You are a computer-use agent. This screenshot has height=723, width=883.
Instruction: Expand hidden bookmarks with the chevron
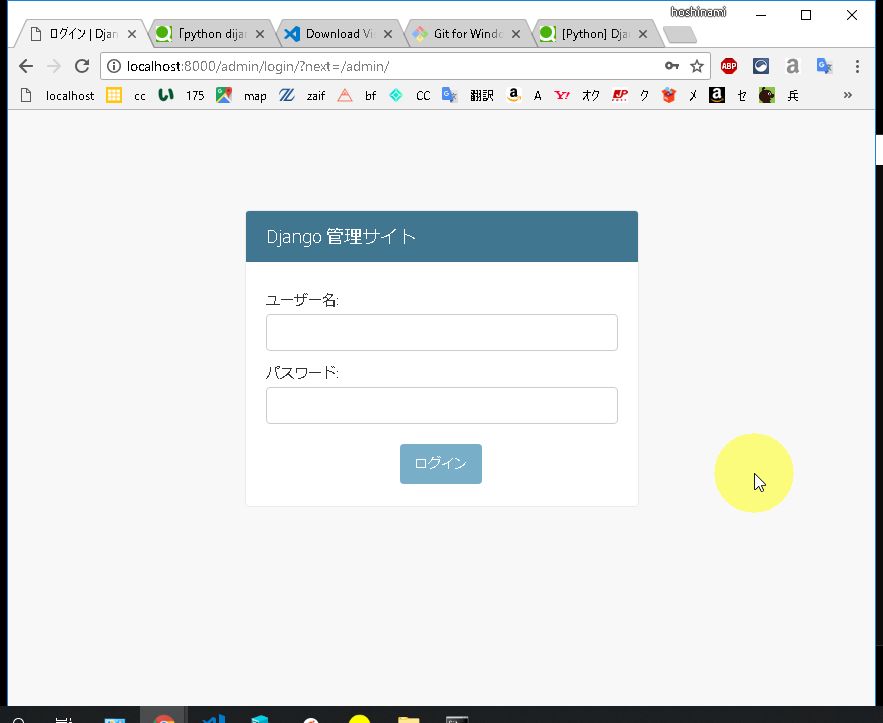[848, 95]
